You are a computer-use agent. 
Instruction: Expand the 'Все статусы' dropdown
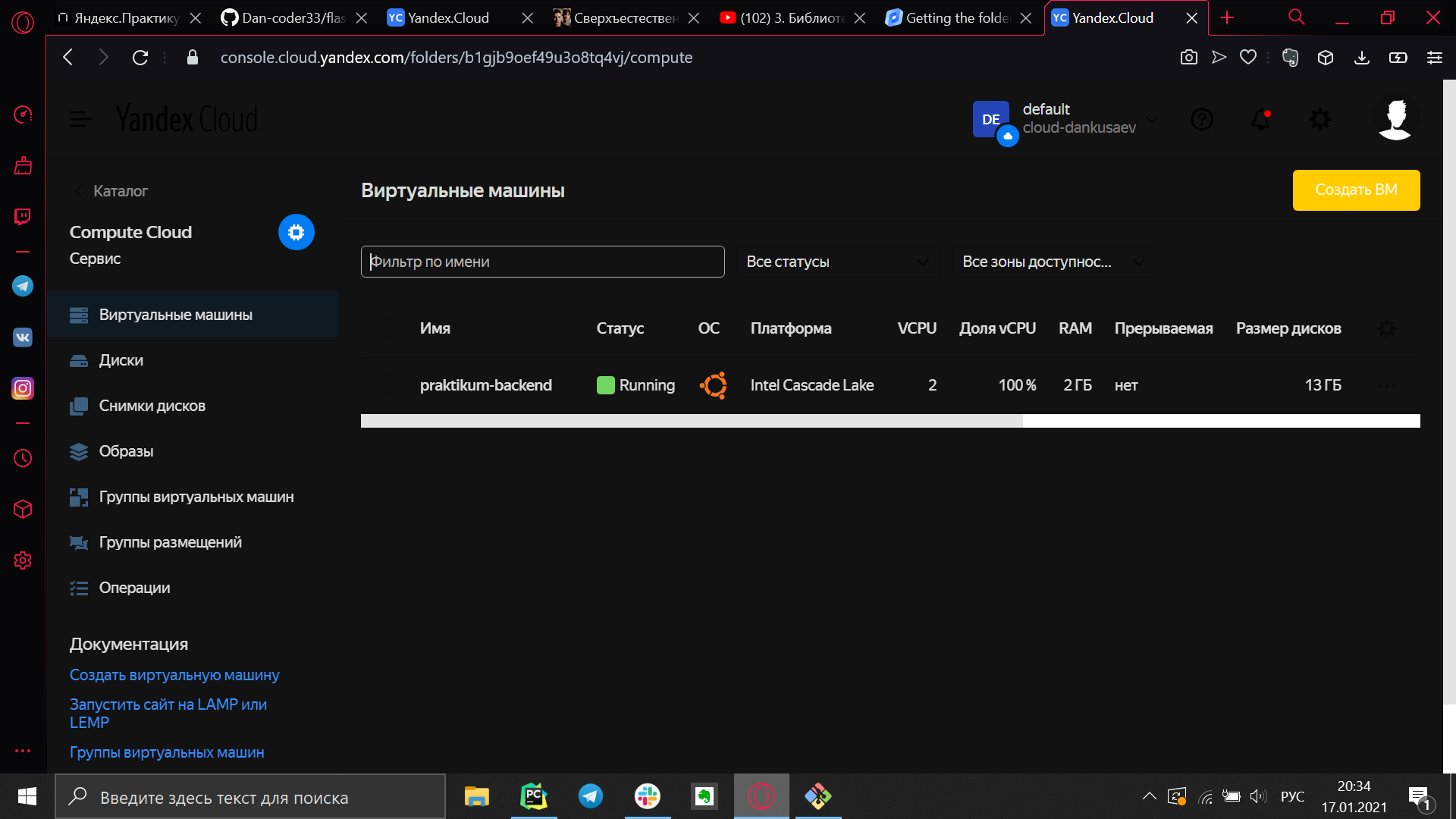pyautogui.click(x=836, y=262)
